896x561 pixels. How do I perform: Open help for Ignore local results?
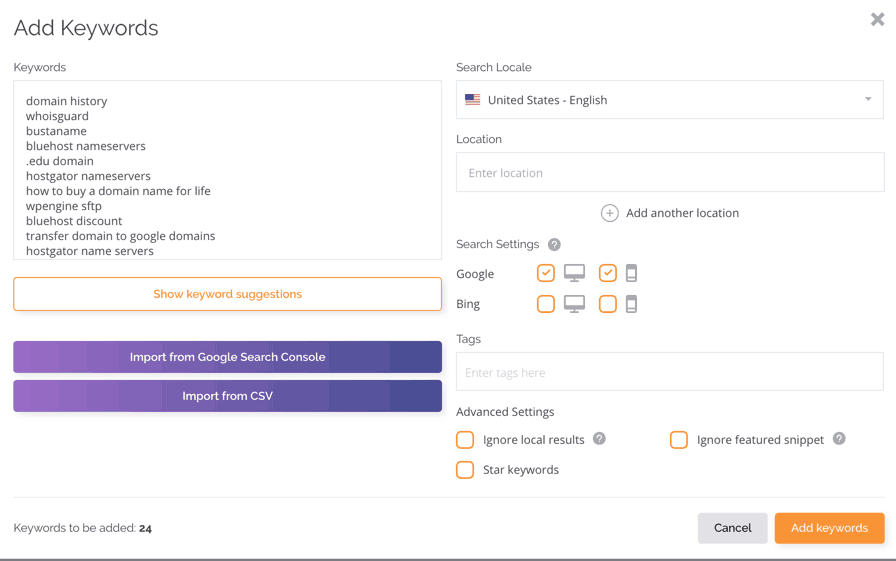pyautogui.click(x=599, y=439)
